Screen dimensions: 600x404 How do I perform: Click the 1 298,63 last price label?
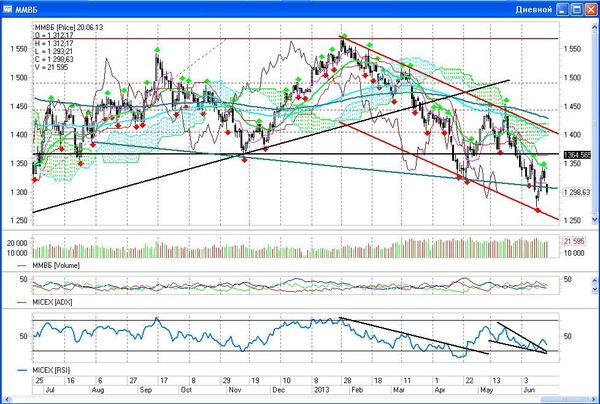[577, 192]
